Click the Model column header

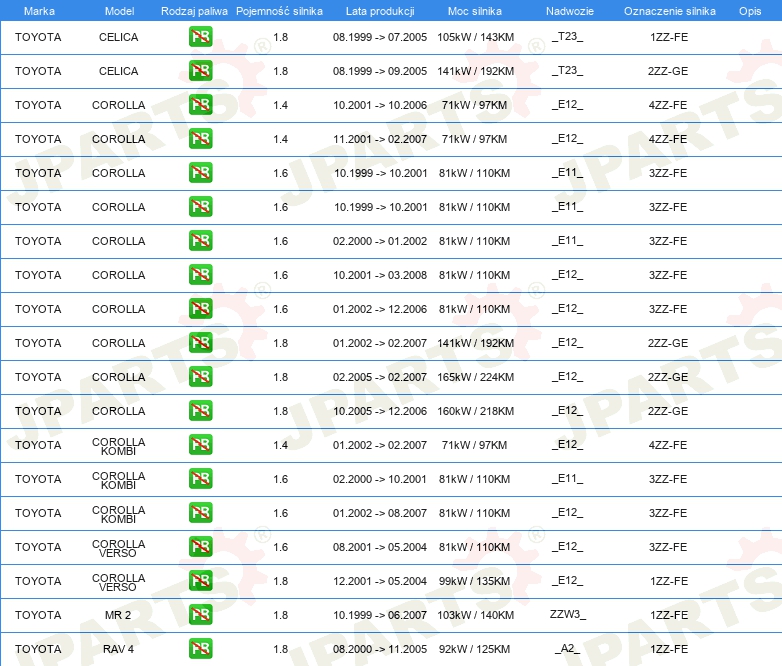tap(119, 11)
